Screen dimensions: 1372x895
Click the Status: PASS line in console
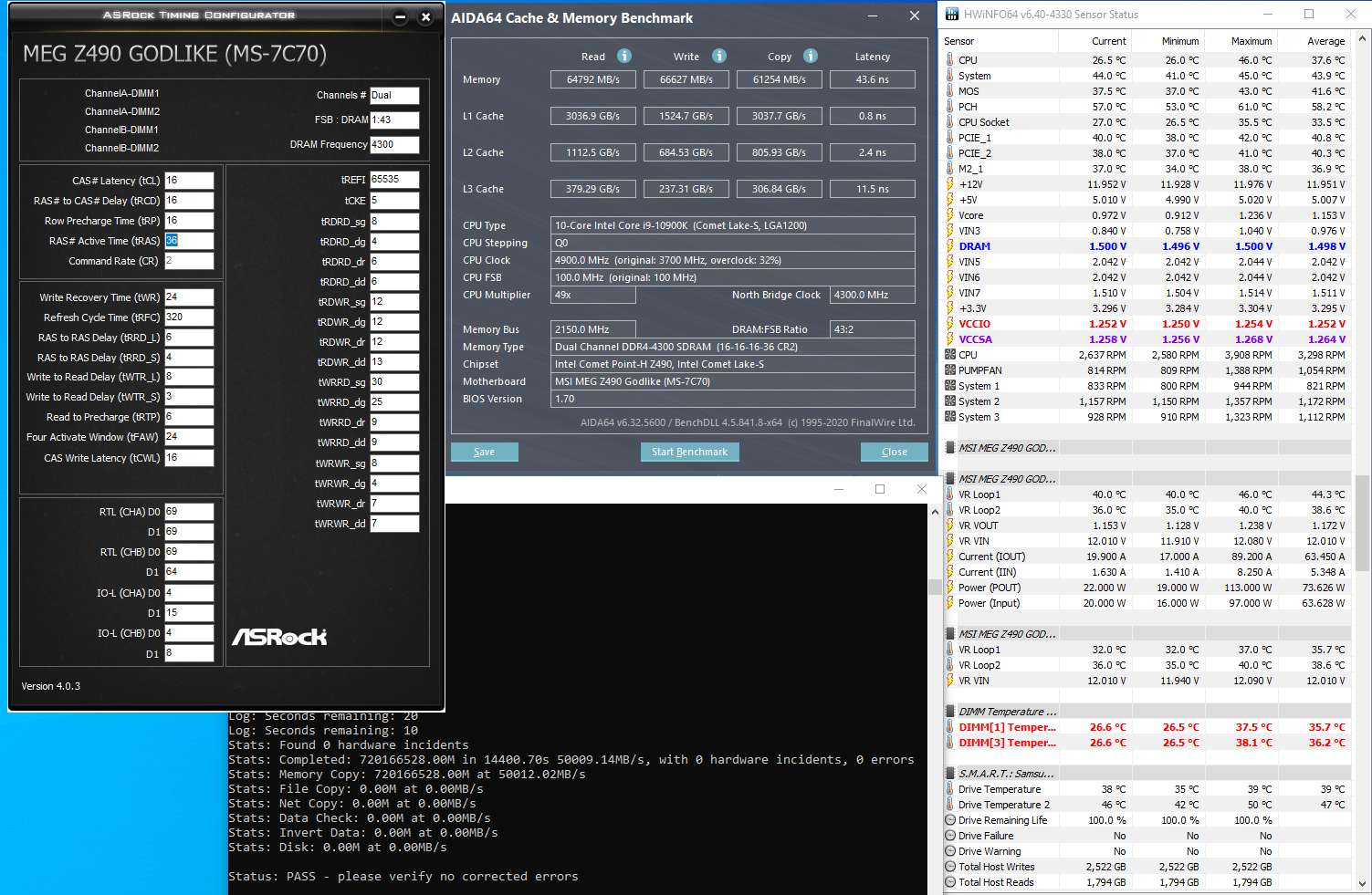pyautogui.click(x=403, y=877)
